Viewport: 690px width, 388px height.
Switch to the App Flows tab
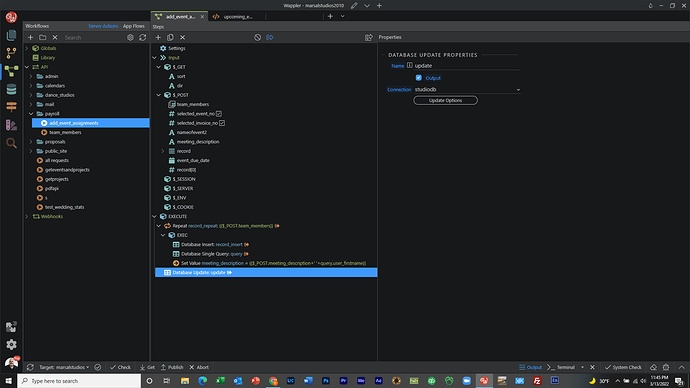coord(134,26)
